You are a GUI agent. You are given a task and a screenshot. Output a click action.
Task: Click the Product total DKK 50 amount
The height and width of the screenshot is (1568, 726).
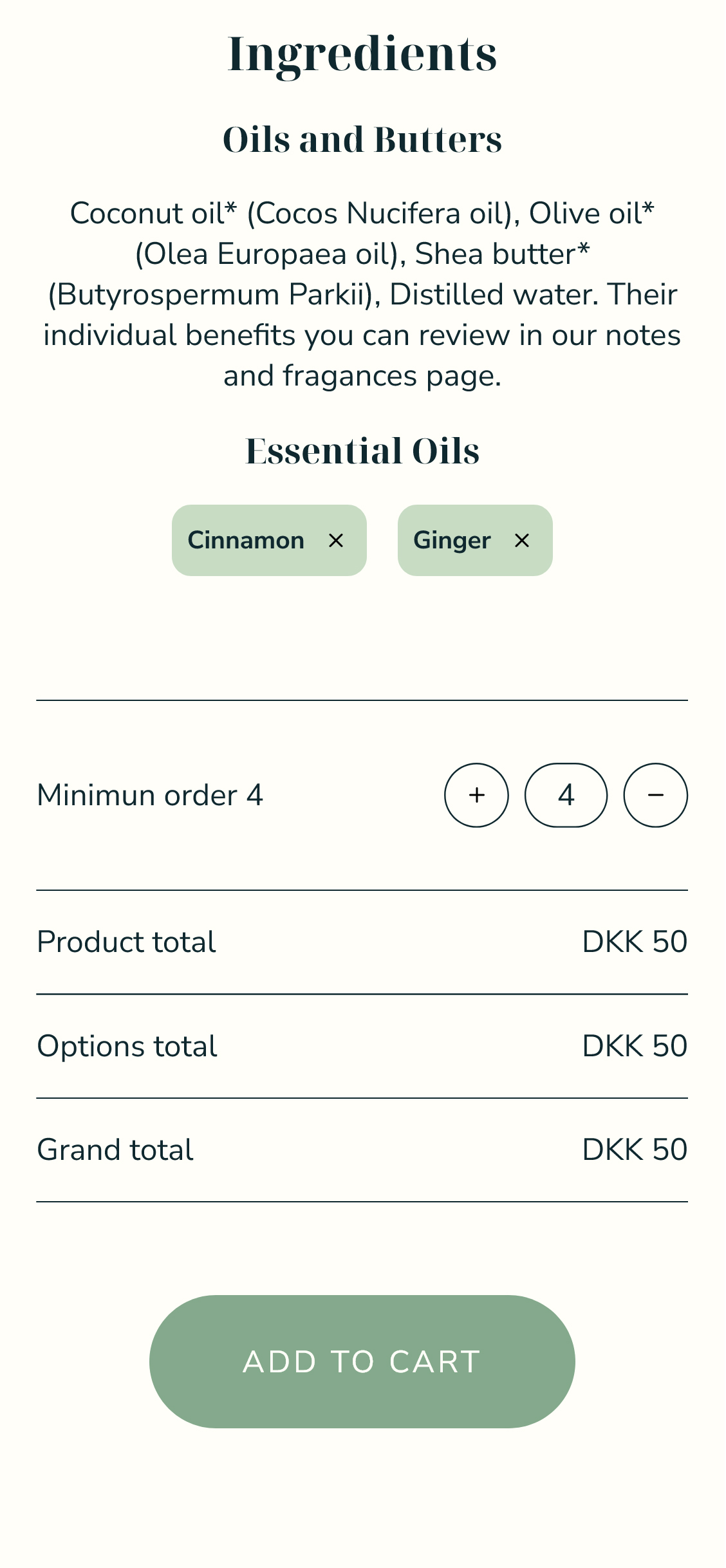pyautogui.click(x=635, y=942)
